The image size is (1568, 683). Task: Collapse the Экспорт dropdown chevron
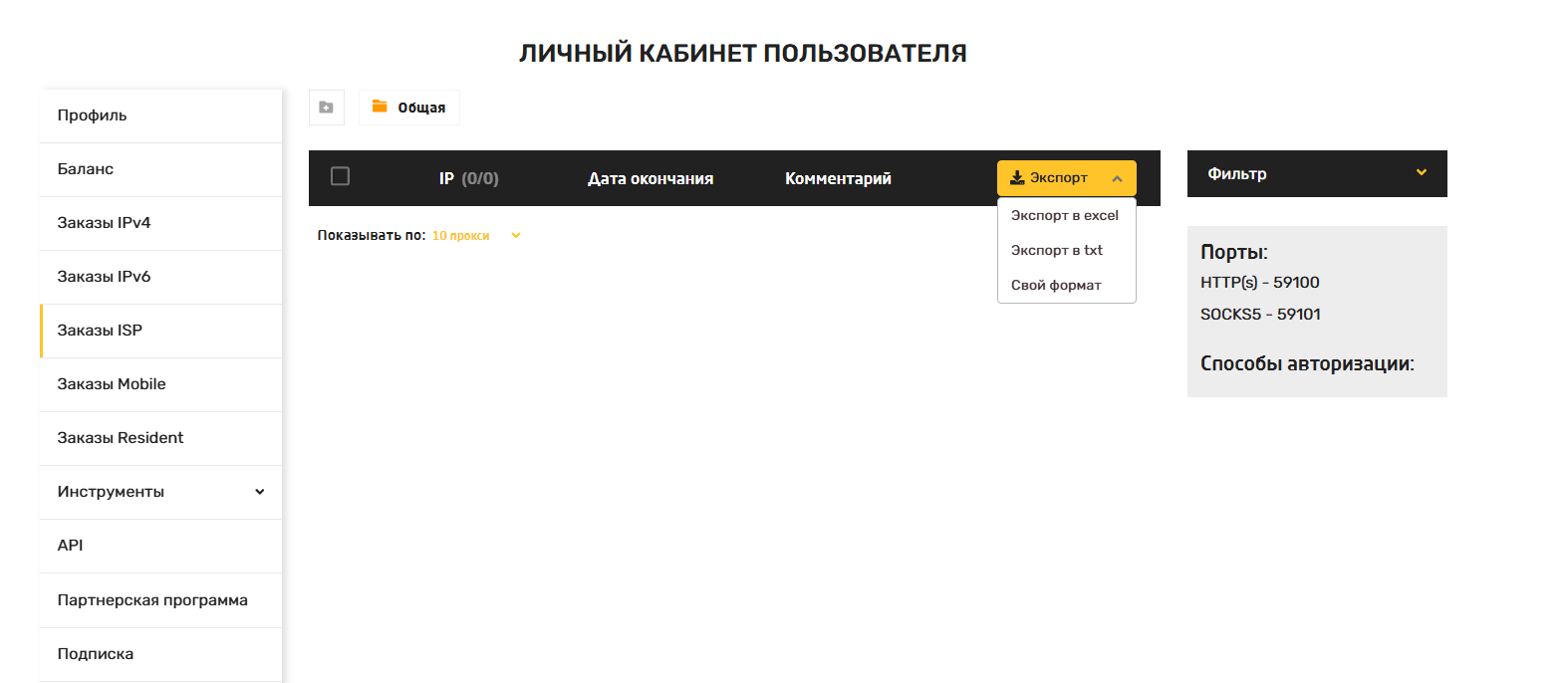pos(1117,179)
